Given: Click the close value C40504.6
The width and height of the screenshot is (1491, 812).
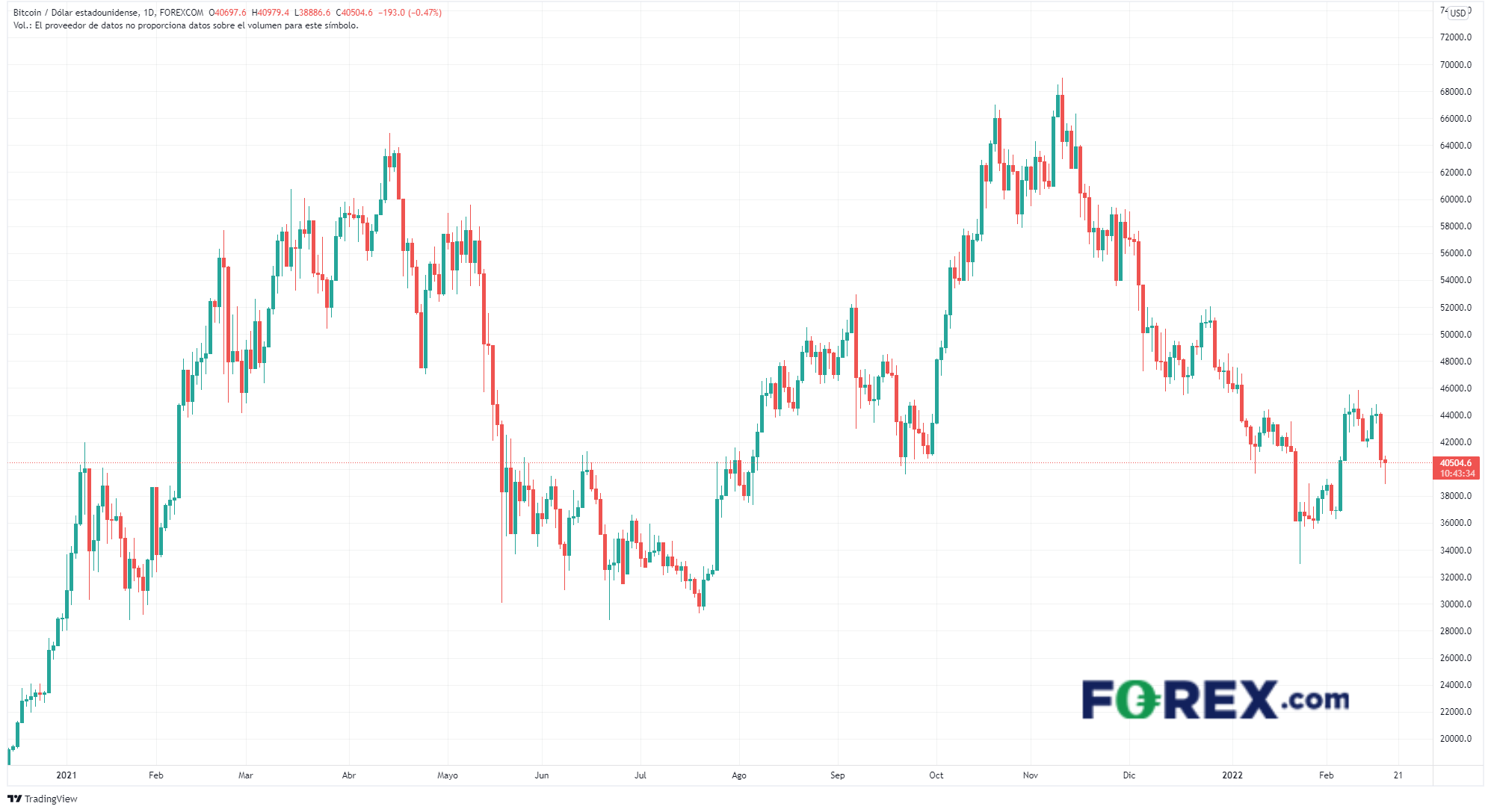Looking at the screenshot, I should tap(354, 13).
